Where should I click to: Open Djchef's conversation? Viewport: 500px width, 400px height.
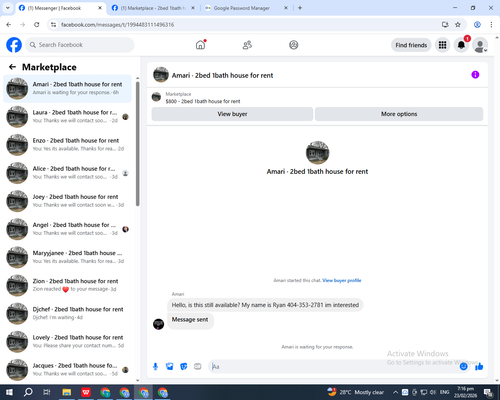tap(67, 313)
